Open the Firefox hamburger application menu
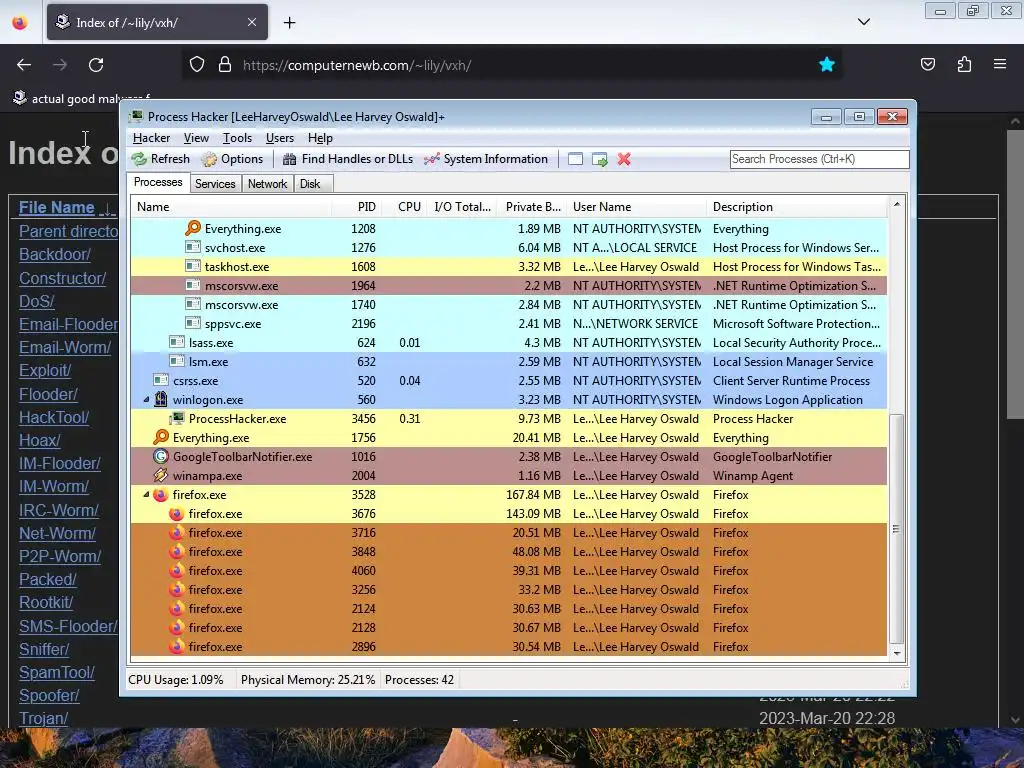Viewport: 1024px width, 768px height. click(x=1000, y=64)
